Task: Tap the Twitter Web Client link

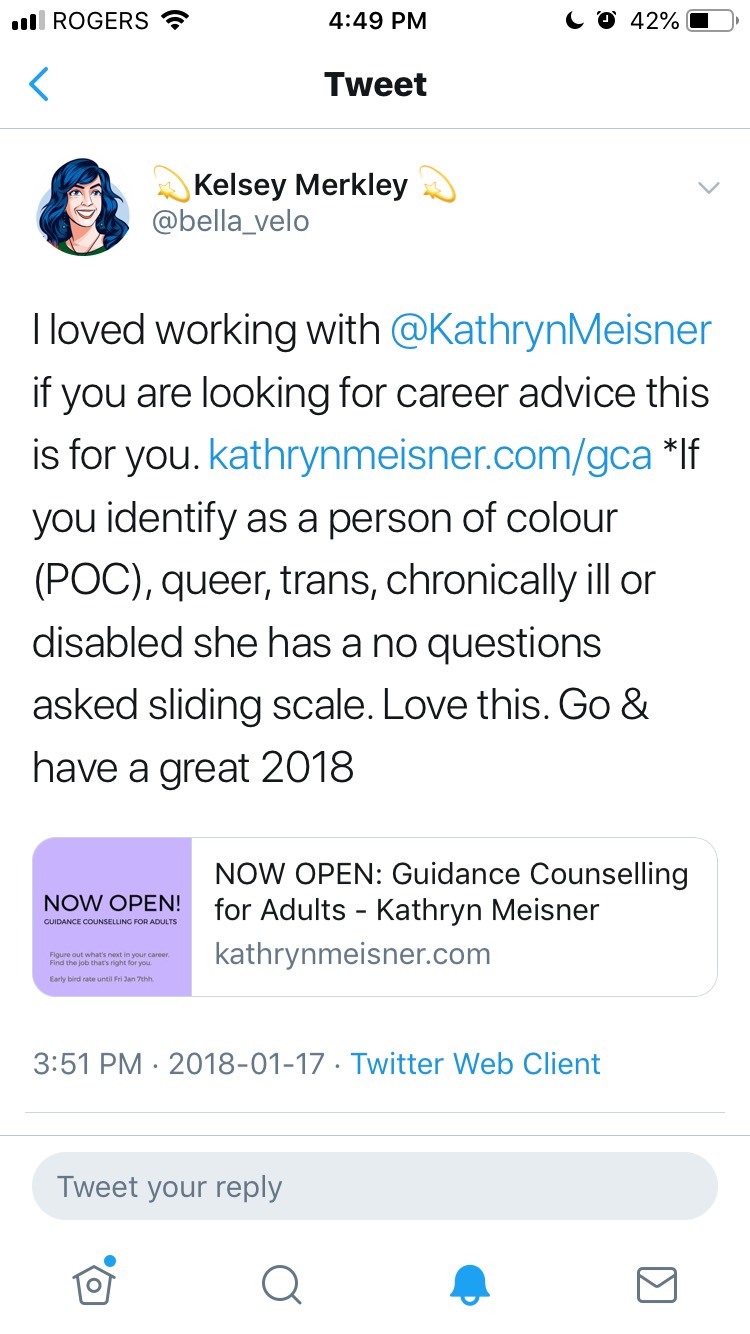Action: coord(475,1063)
